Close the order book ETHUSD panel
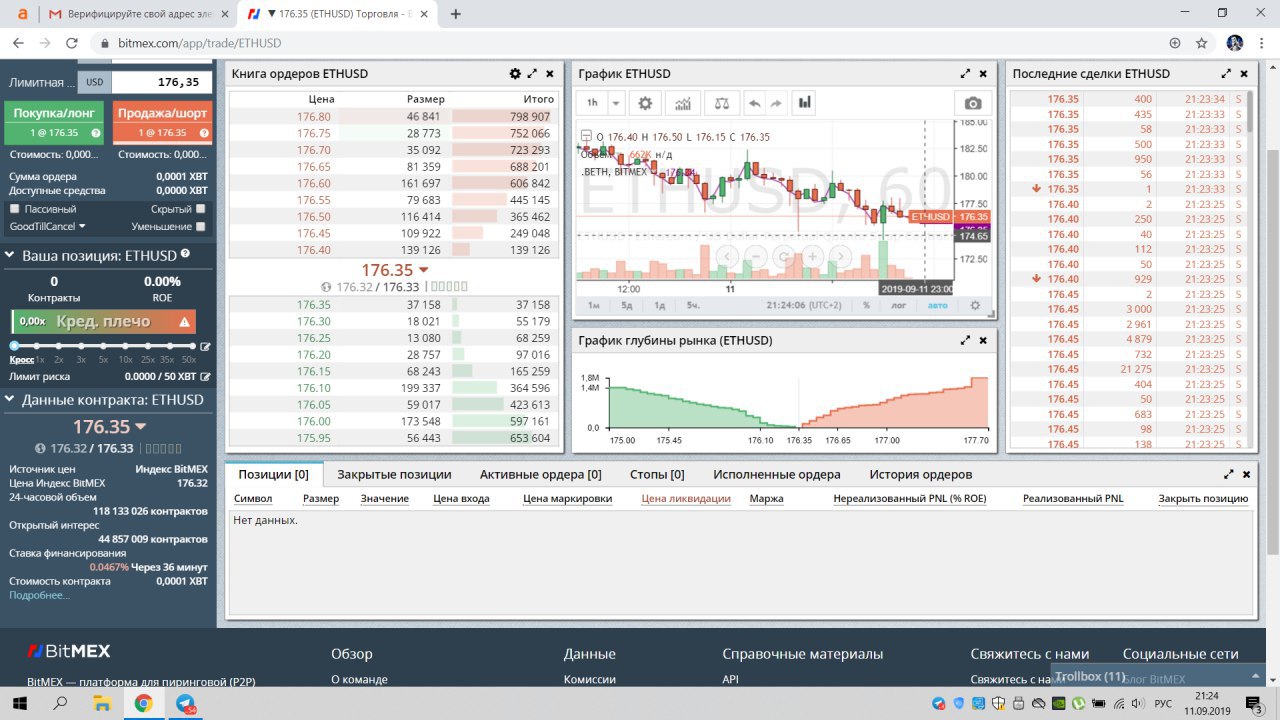Viewport: 1280px width, 720px height. [550, 74]
